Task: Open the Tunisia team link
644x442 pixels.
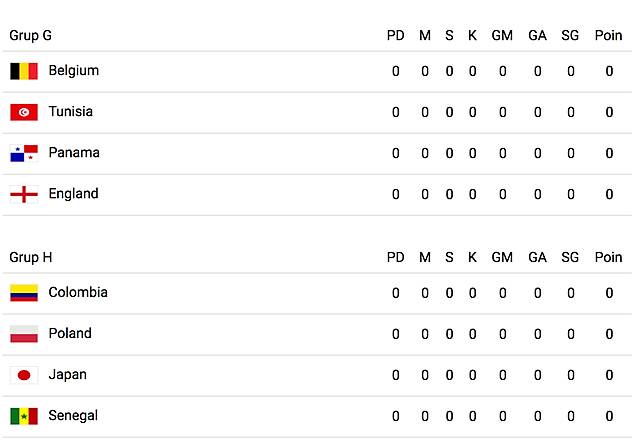Action: [x=71, y=111]
